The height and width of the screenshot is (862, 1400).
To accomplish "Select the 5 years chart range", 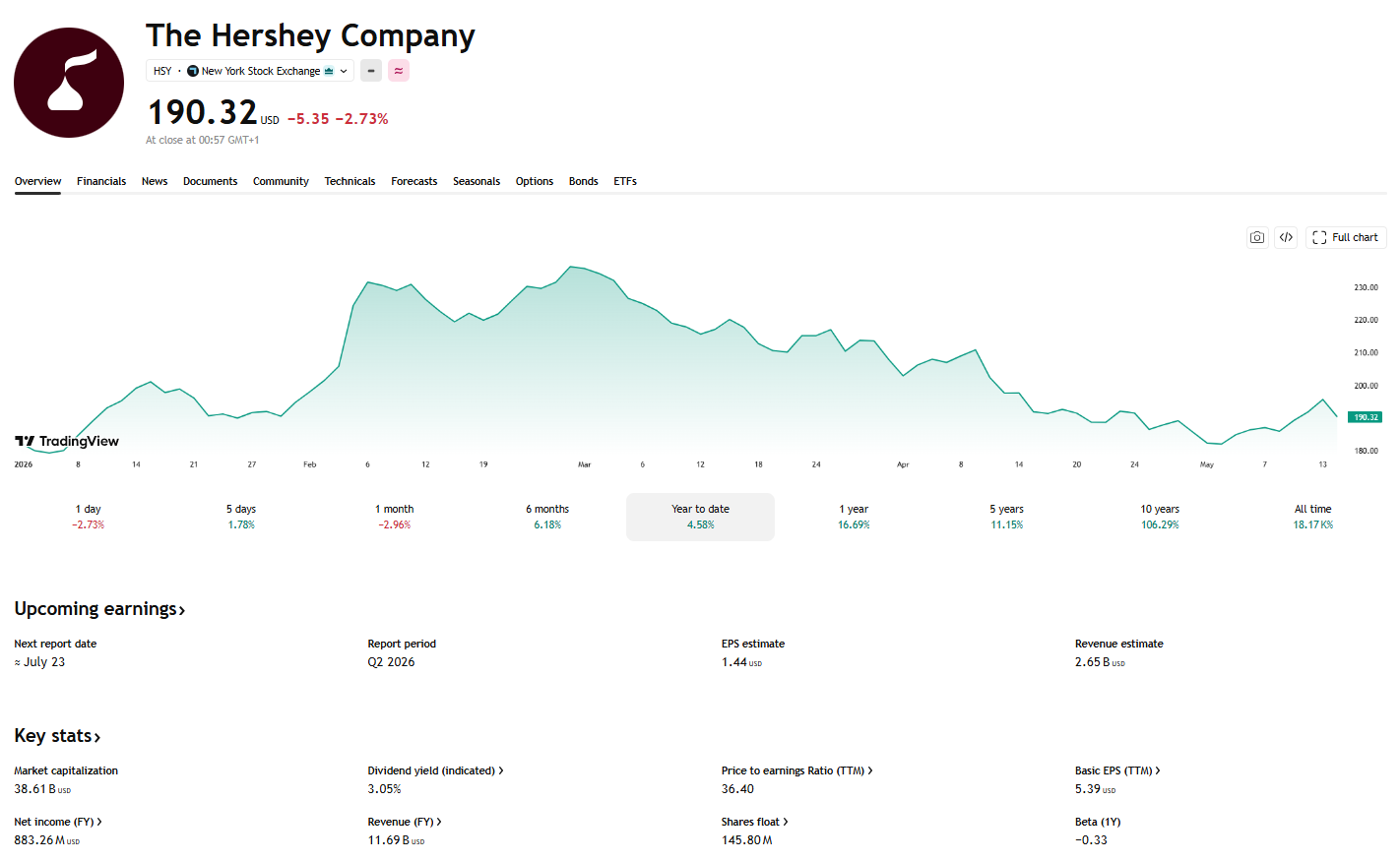I will point(1006,517).
